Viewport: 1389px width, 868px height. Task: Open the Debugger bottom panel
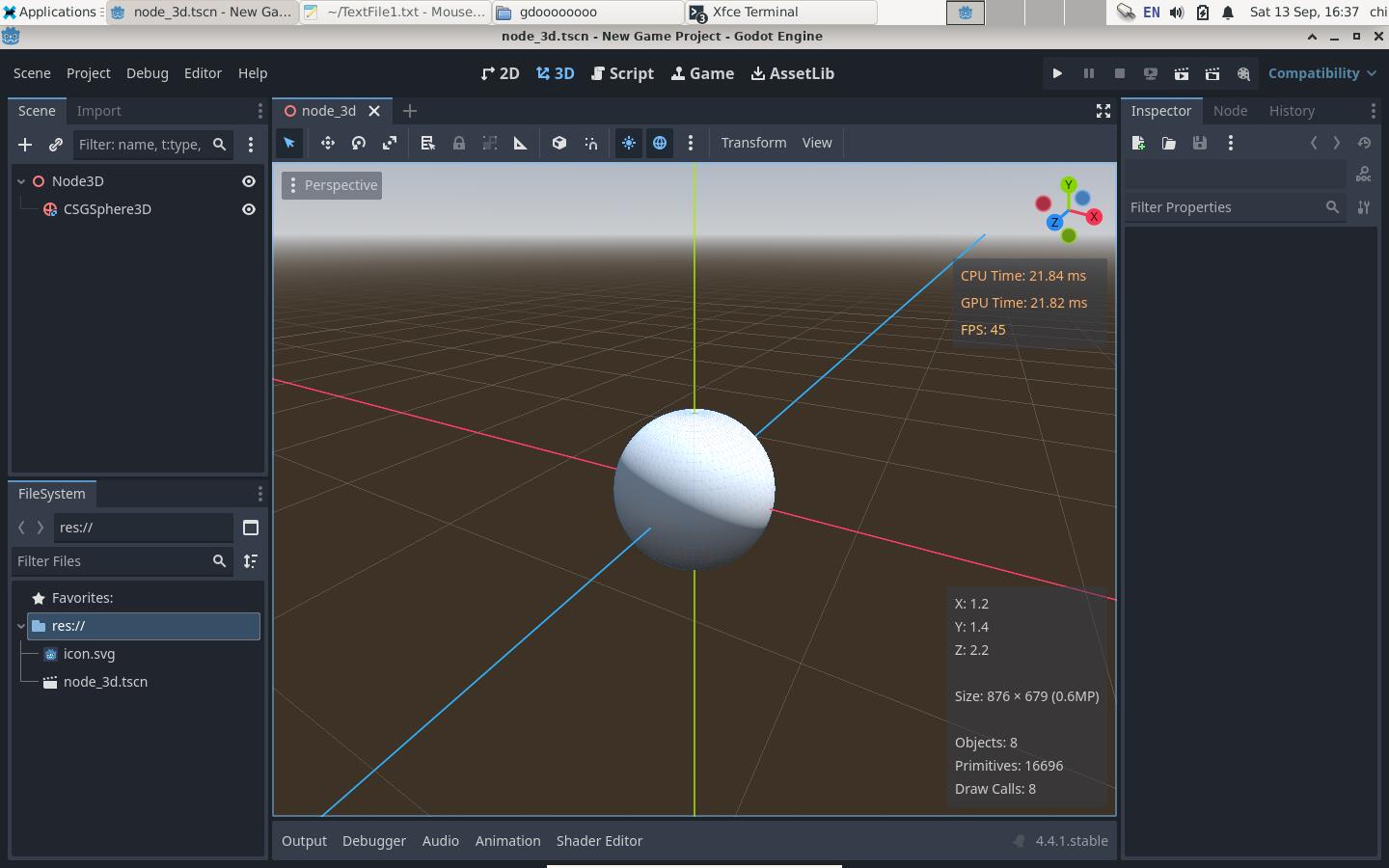click(x=373, y=841)
